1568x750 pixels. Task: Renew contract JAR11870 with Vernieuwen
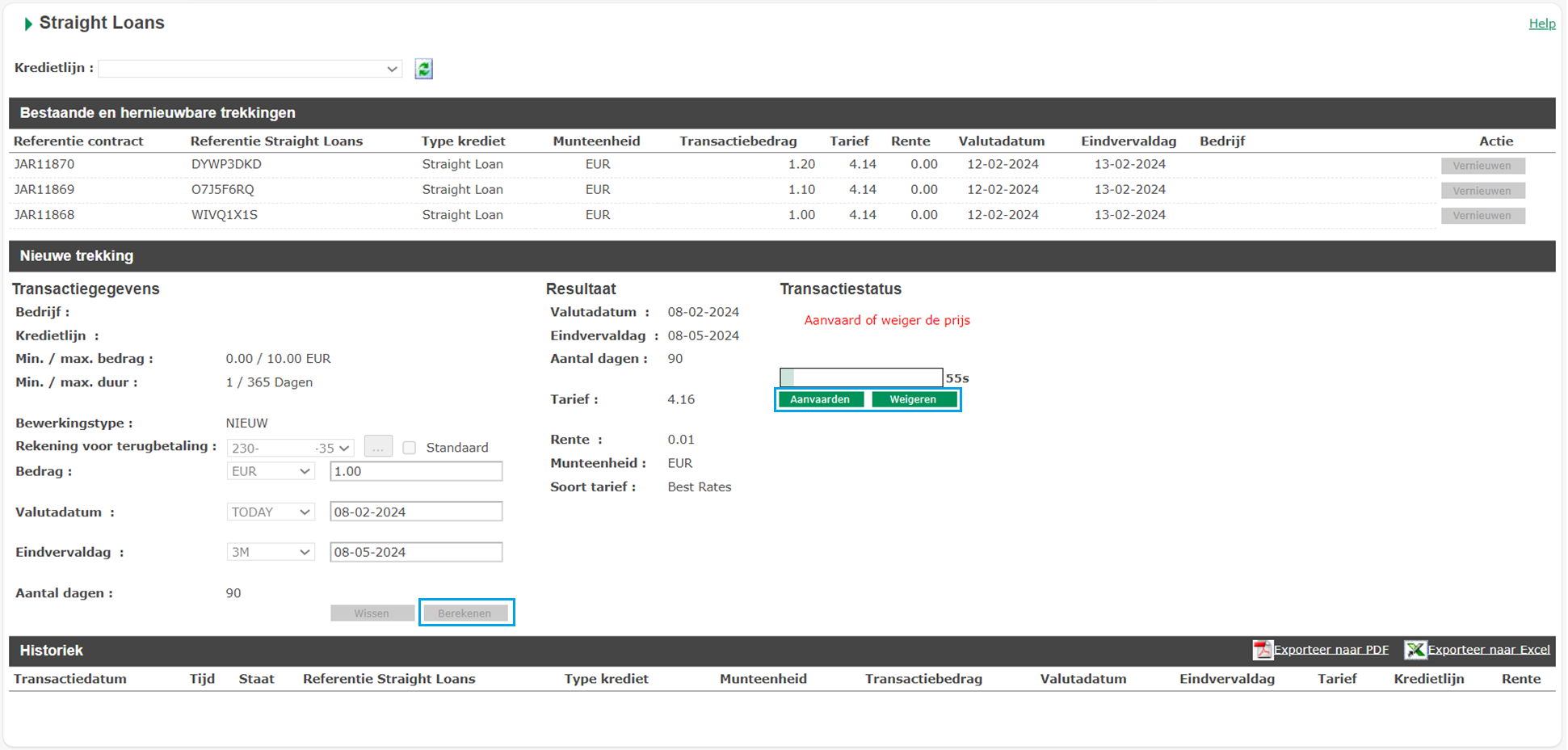click(1482, 166)
